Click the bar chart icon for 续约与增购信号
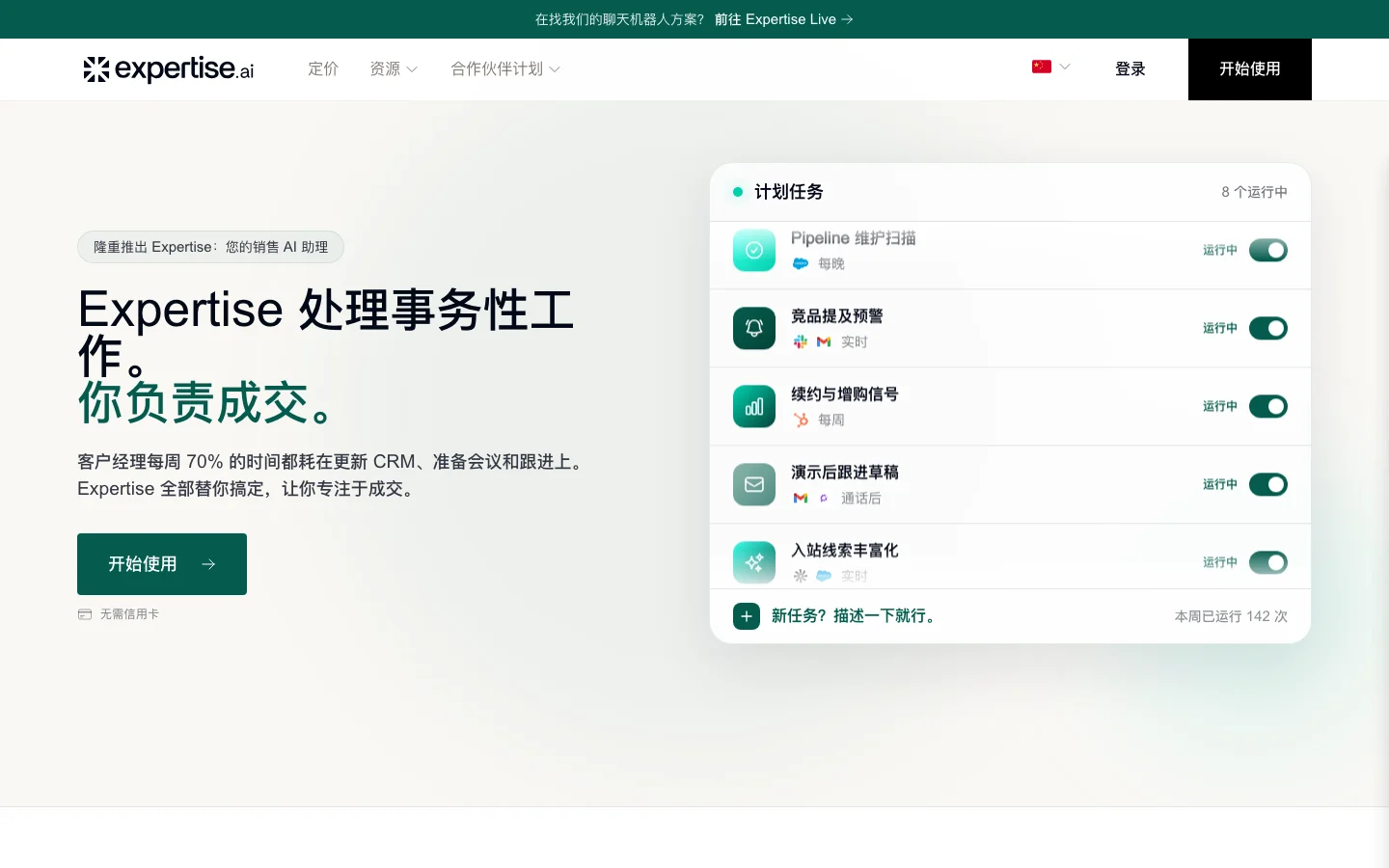1389x868 pixels. pos(754,406)
